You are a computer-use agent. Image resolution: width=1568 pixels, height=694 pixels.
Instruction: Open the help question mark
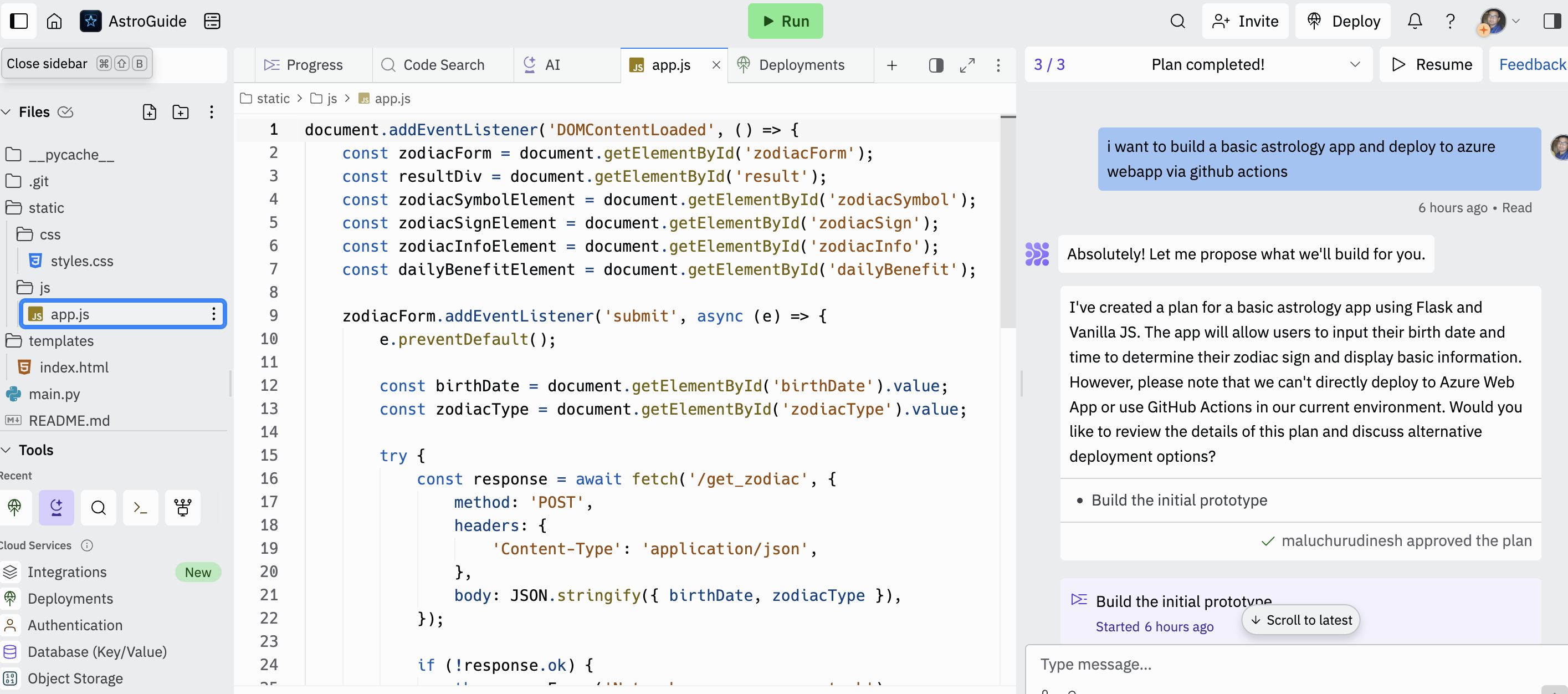(1450, 21)
